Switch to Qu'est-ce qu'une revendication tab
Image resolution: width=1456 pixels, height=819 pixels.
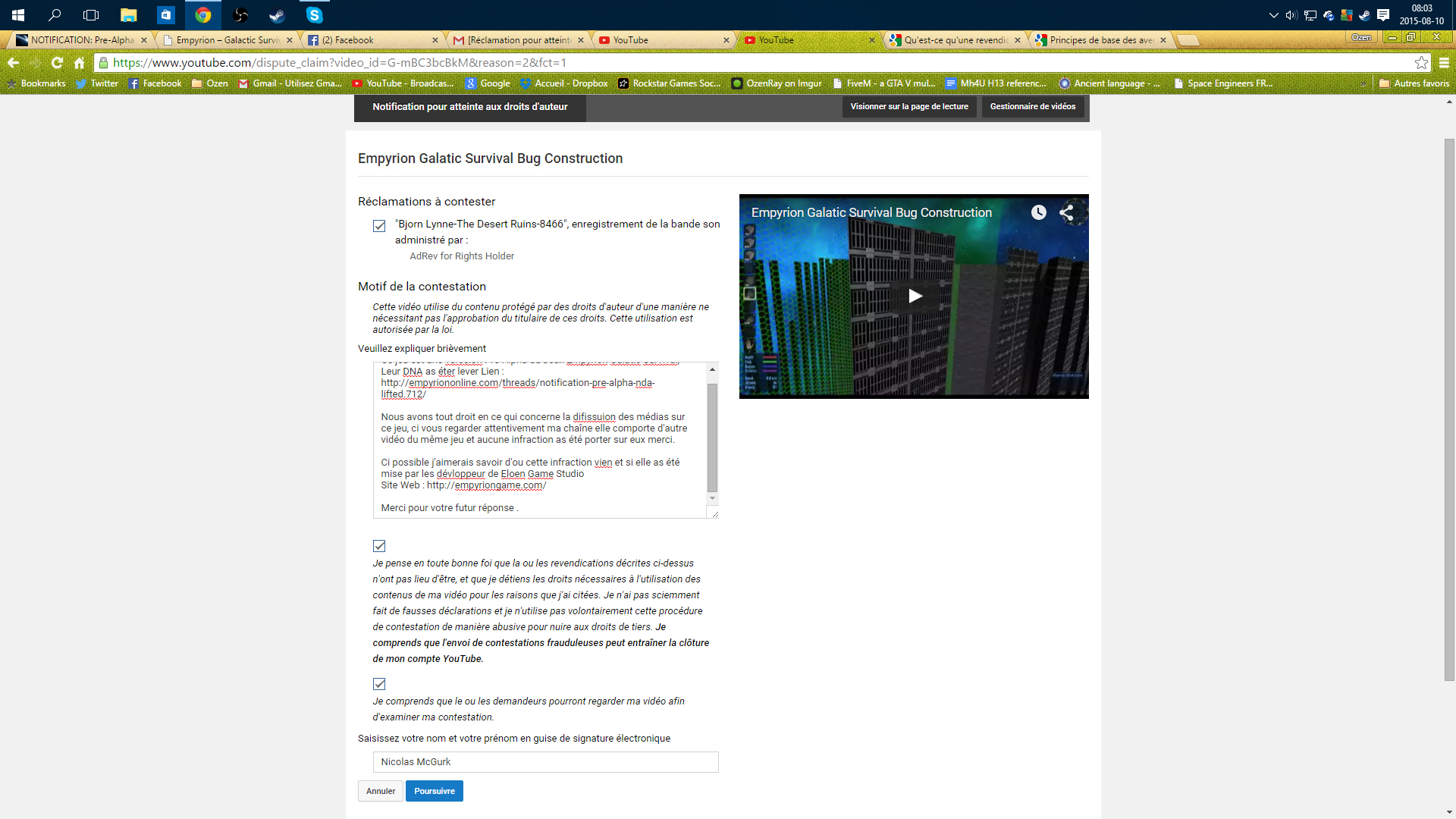click(x=955, y=40)
